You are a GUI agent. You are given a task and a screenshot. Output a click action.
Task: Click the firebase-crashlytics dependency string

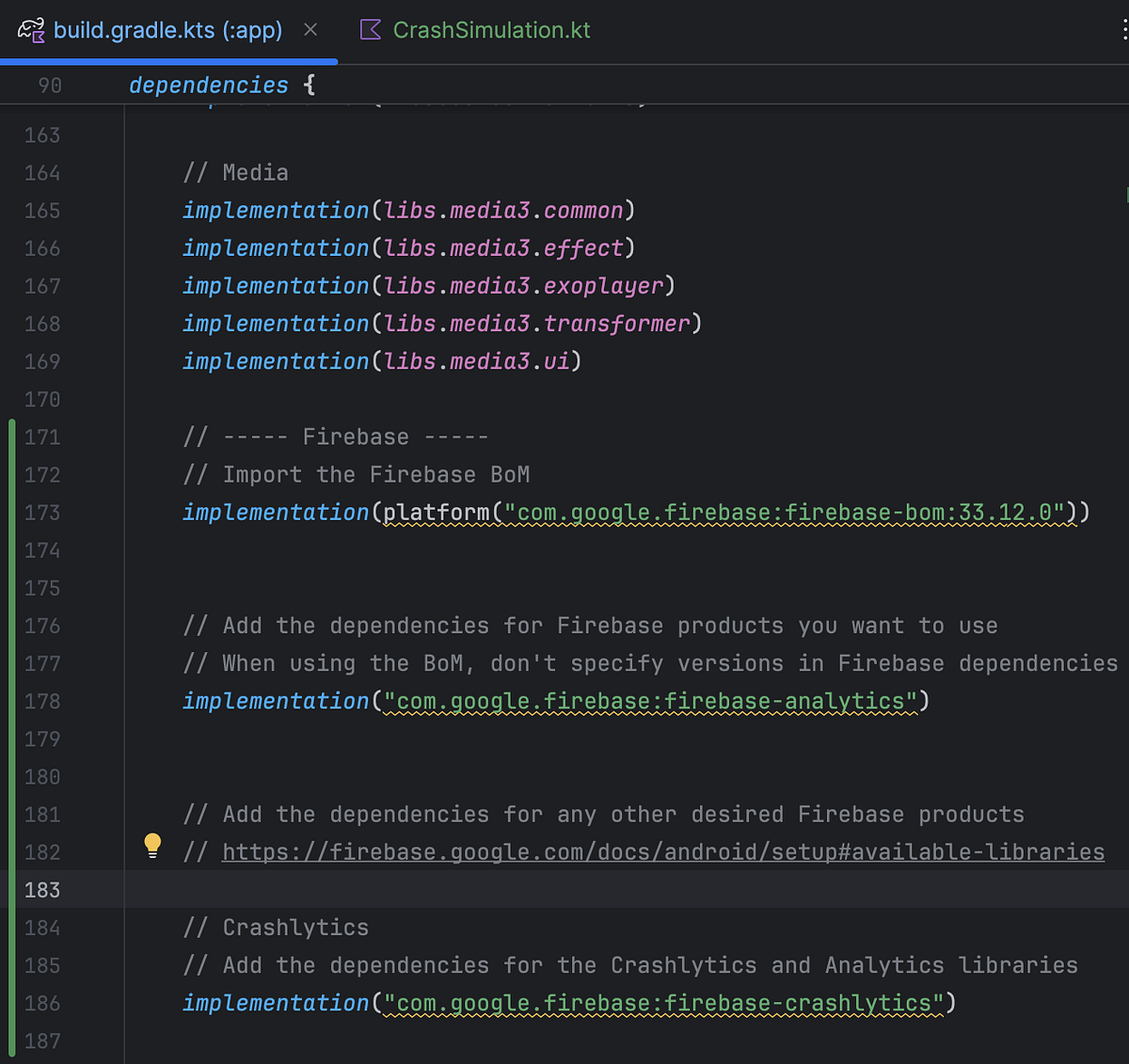(x=664, y=1003)
